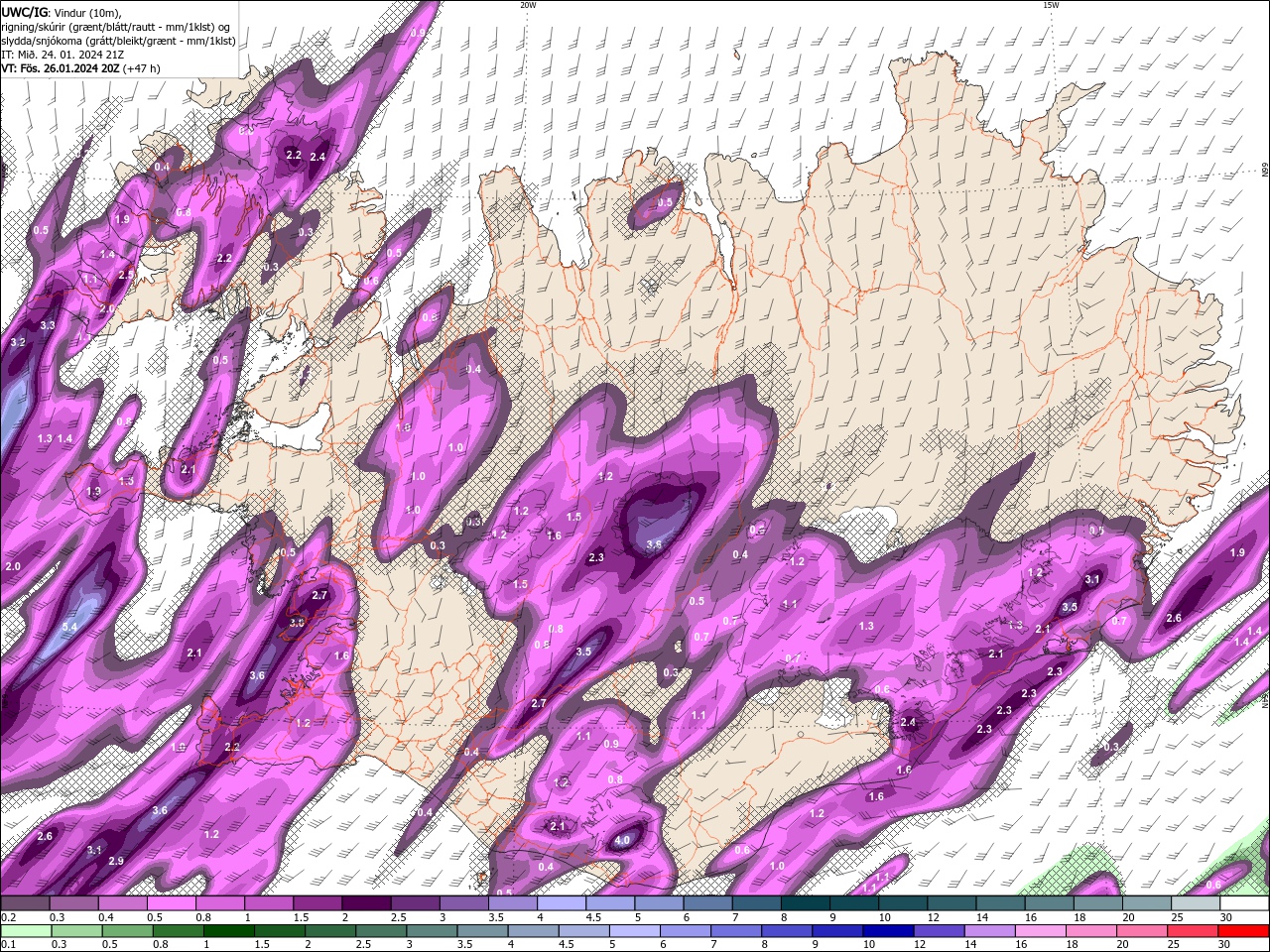Viewport: 1270px width, 952px height.
Task: Click the purple legend swatch between 1.5 and 2
Action: click(x=317, y=903)
